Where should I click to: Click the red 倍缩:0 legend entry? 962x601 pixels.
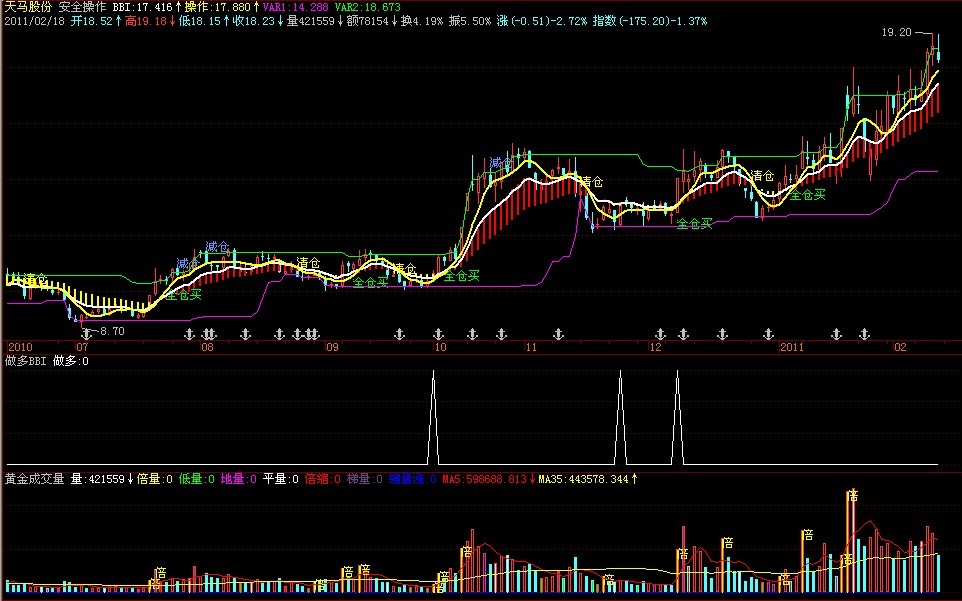[x=323, y=479]
